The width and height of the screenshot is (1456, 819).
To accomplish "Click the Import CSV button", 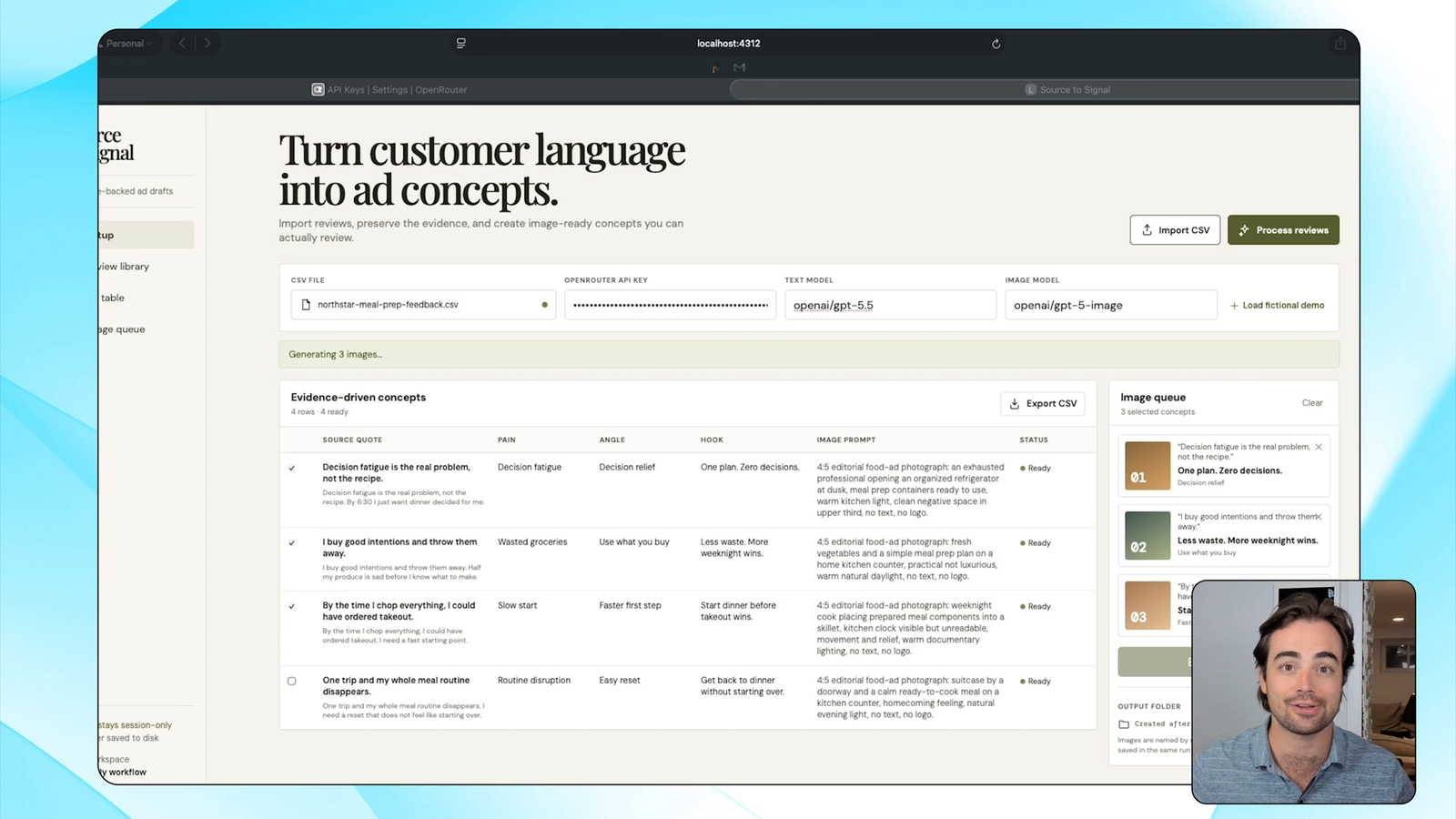I will [x=1175, y=230].
